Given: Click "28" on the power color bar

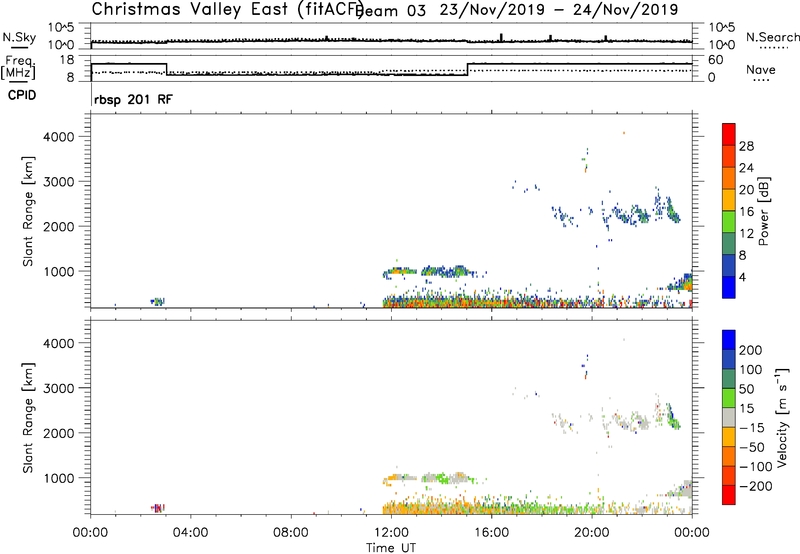Looking at the screenshot, I should tap(746, 146).
